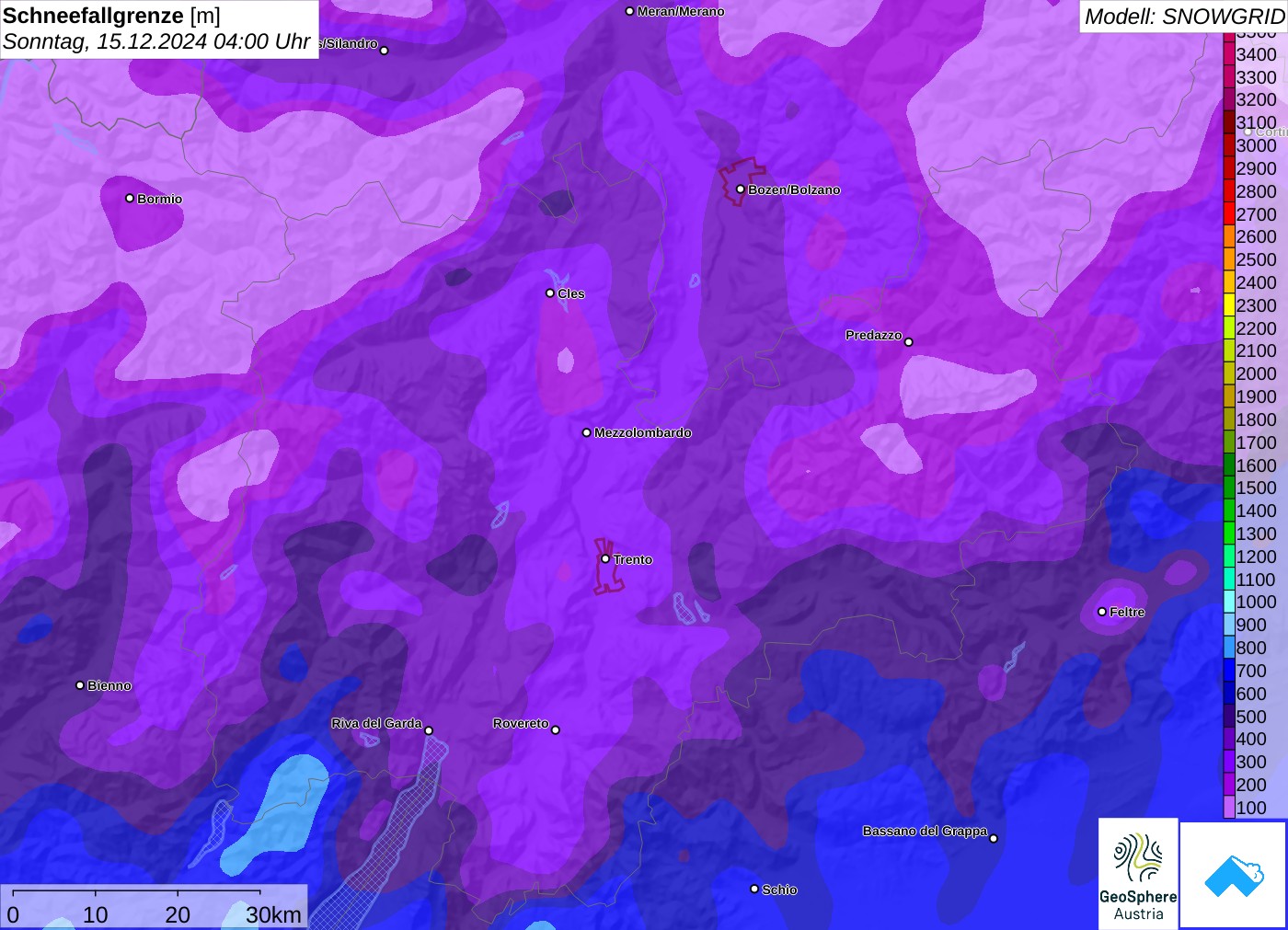The width and height of the screenshot is (1288, 930).
Task: Click the 1200 m legend color swatch
Action: 1229,557
